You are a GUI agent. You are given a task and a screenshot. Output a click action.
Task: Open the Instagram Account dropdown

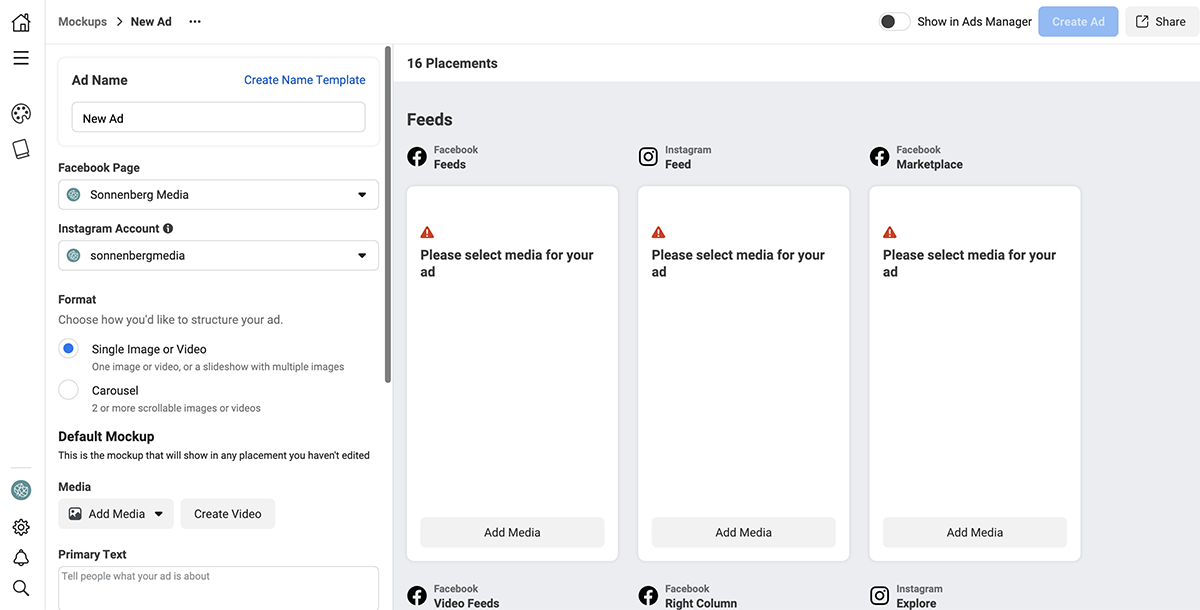(218, 256)
